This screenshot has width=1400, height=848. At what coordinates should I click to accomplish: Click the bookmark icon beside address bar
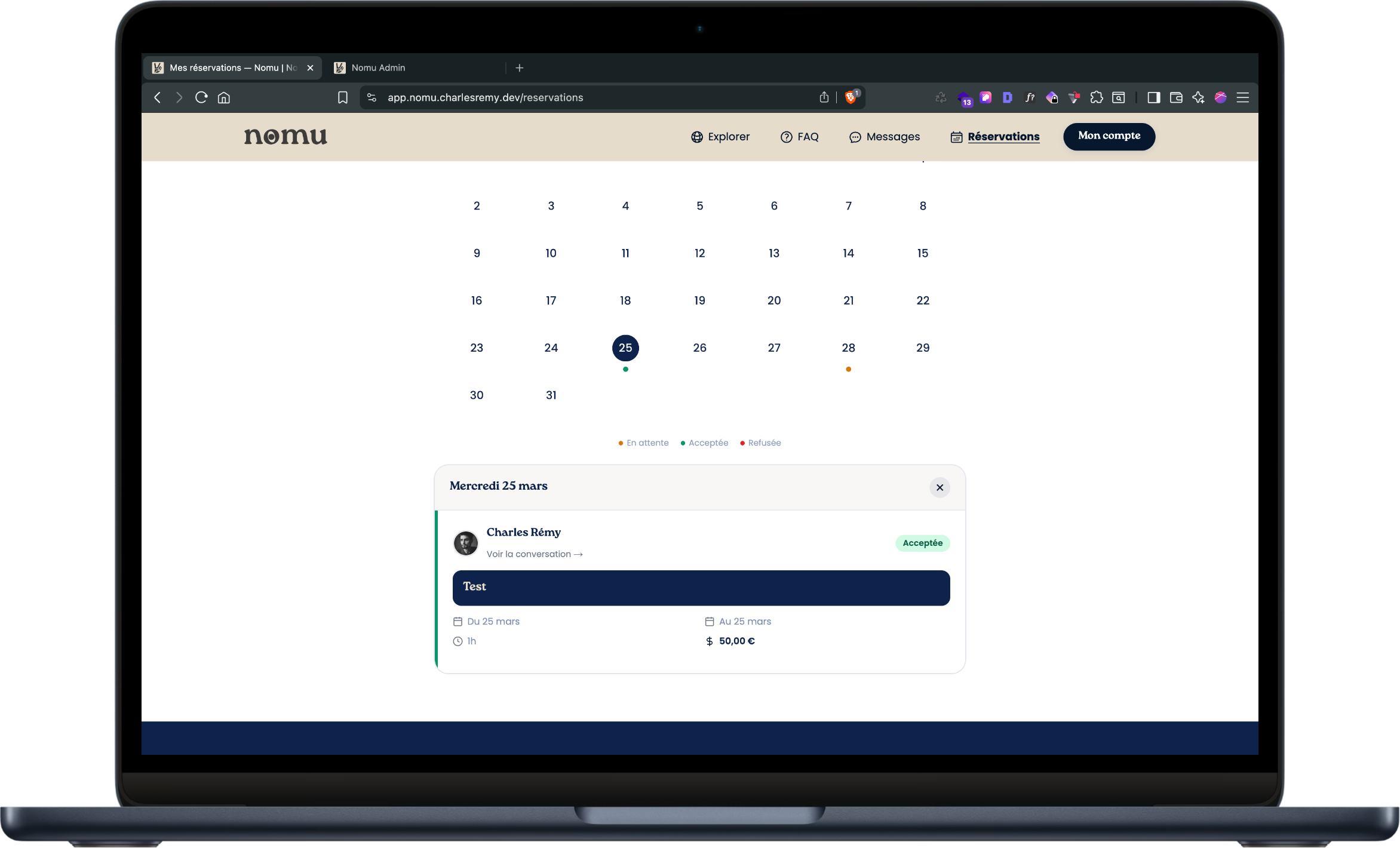(x=343, y=97)
